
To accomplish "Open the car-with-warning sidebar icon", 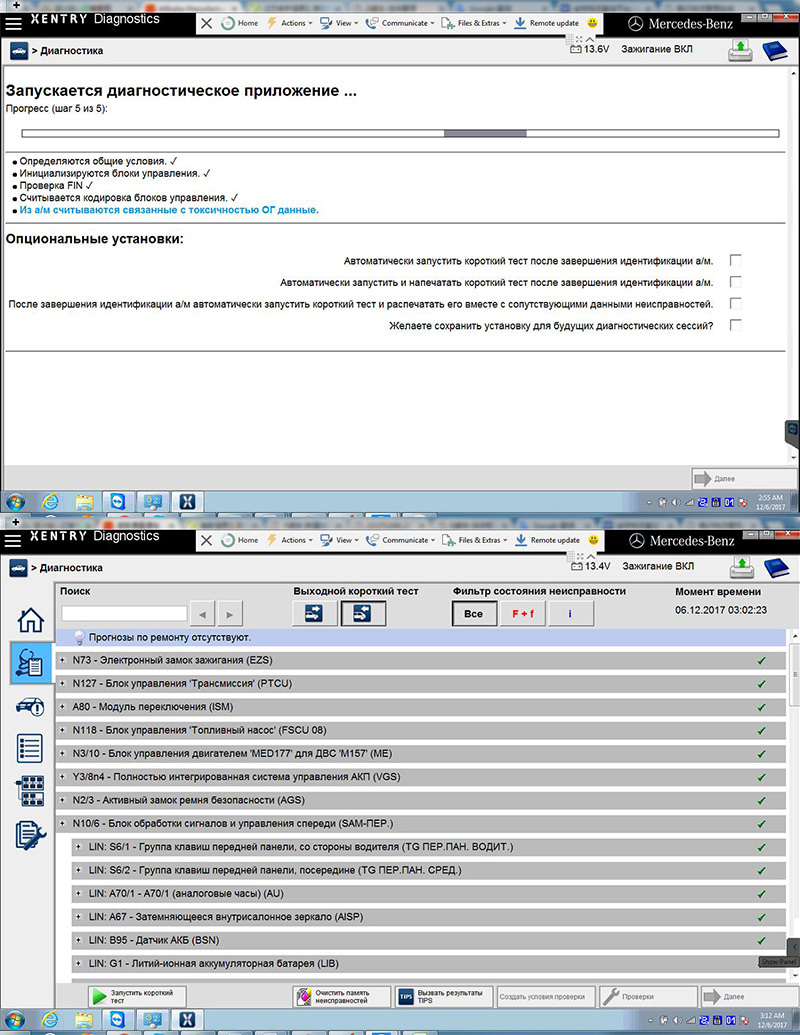I will (x=30, y=707).
